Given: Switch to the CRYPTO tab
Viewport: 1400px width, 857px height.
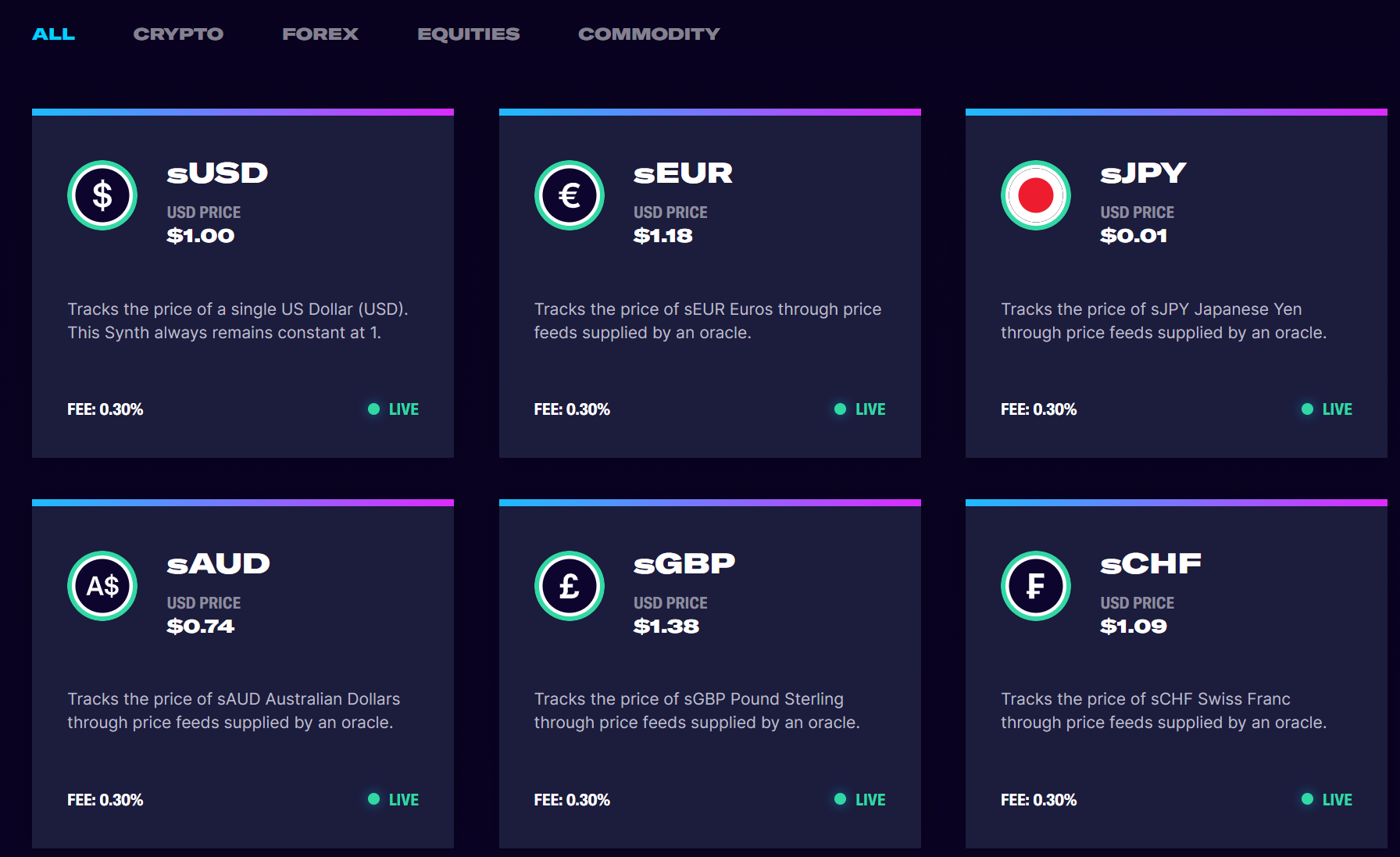Looking at the screenshot, I should click(x=178, y=34).
